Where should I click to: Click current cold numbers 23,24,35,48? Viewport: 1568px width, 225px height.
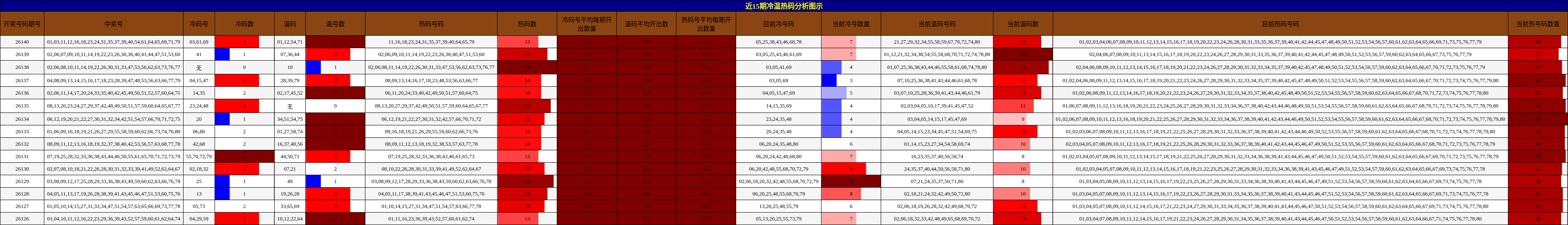[778, 119]
